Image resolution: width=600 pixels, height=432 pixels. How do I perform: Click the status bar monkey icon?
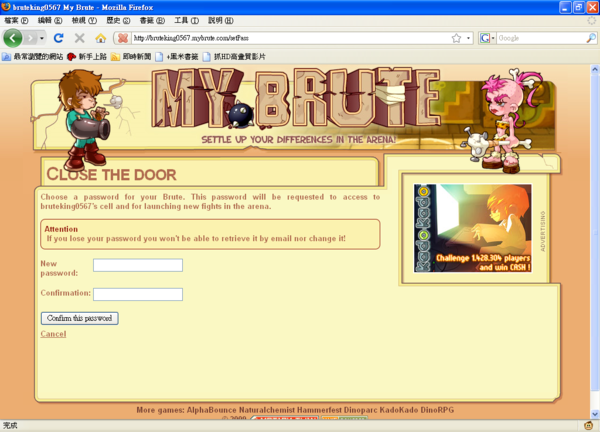(x=589, y=425)
